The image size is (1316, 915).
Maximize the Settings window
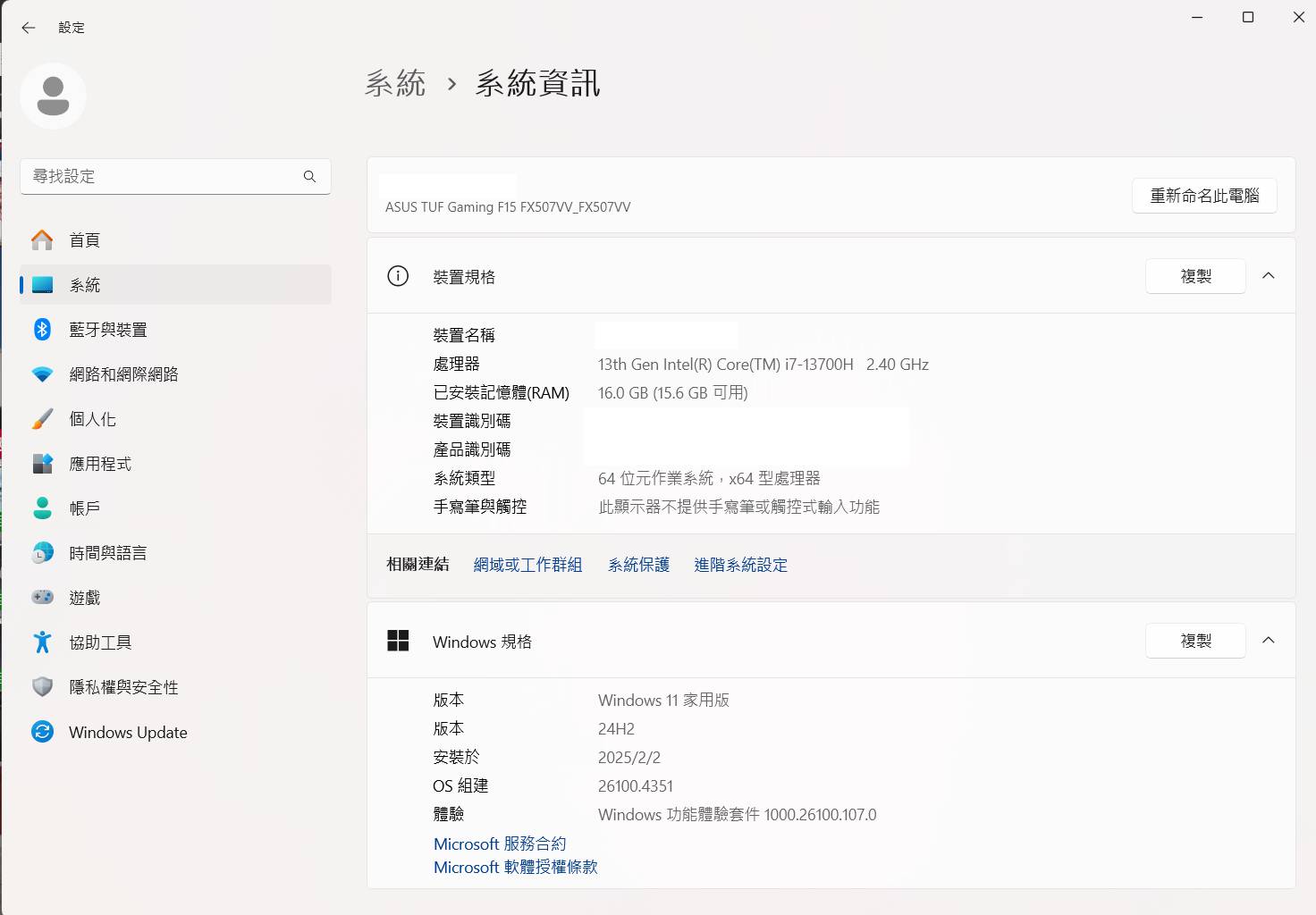coord(1248,17)
